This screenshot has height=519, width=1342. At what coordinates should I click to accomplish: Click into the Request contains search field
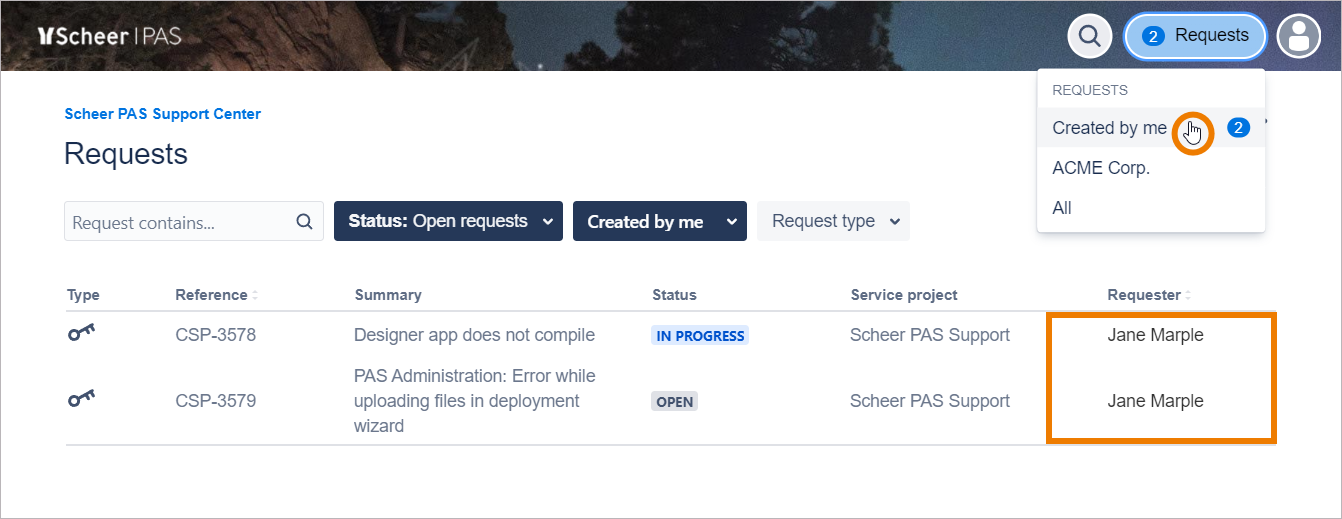(180, 222)
